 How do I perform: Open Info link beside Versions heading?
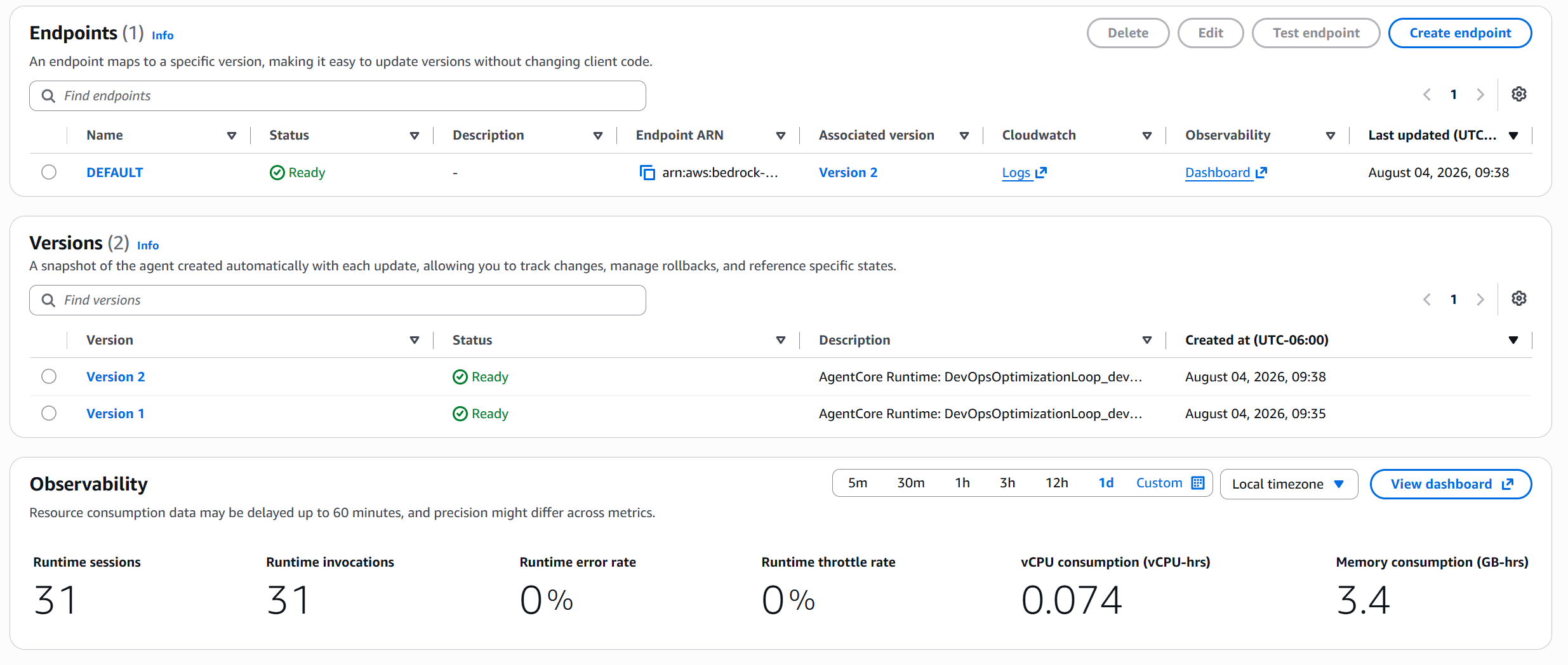148,246
